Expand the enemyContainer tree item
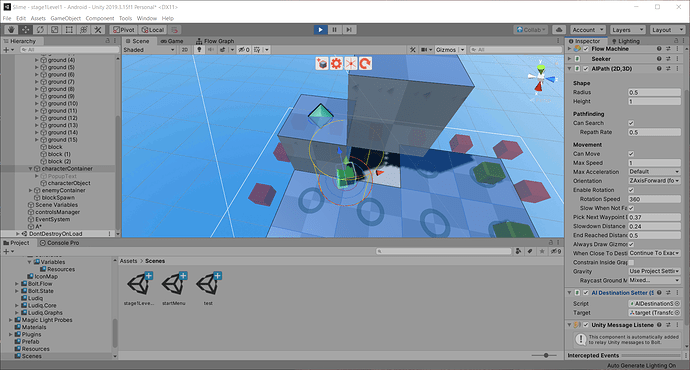 [x=30, y=190]
